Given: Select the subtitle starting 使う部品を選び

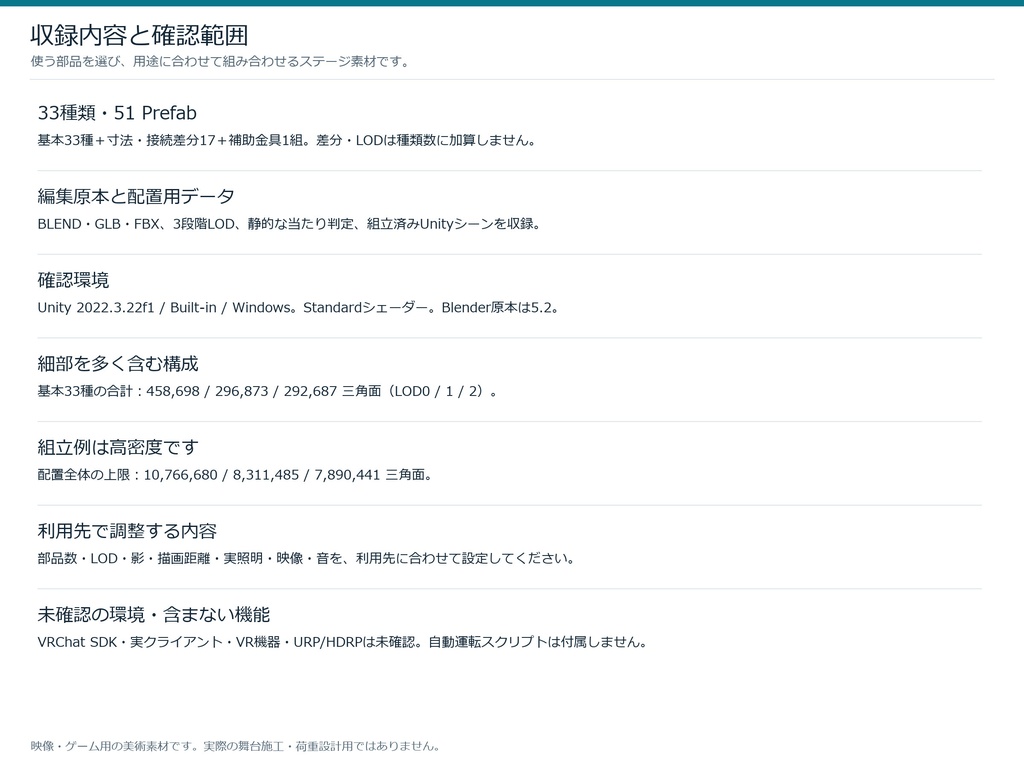Looking at the screenshot, I should [220, 62].
